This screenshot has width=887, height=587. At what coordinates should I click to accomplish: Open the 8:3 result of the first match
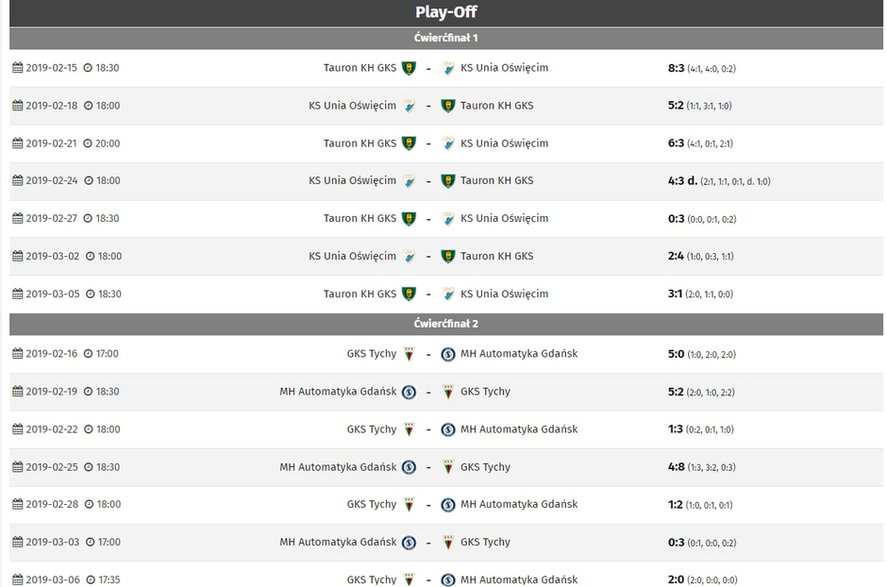(676, 68)
